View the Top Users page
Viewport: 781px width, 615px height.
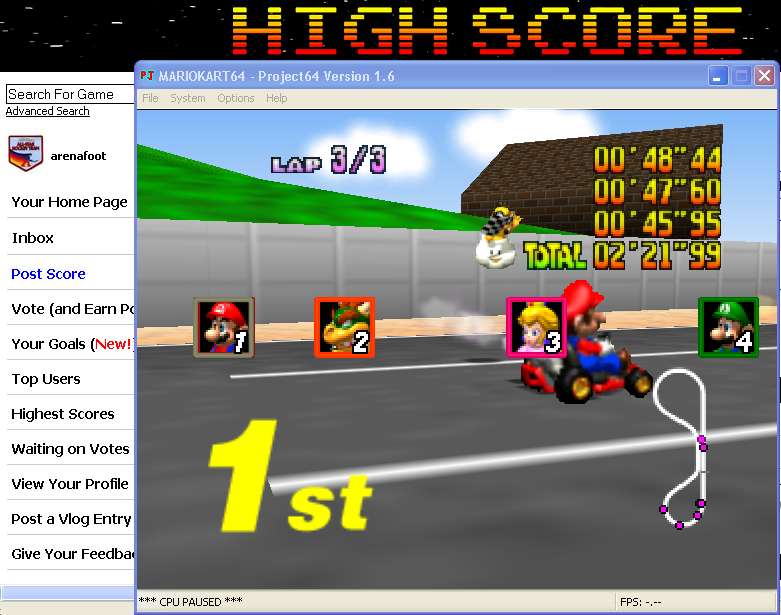coord(46,379)
